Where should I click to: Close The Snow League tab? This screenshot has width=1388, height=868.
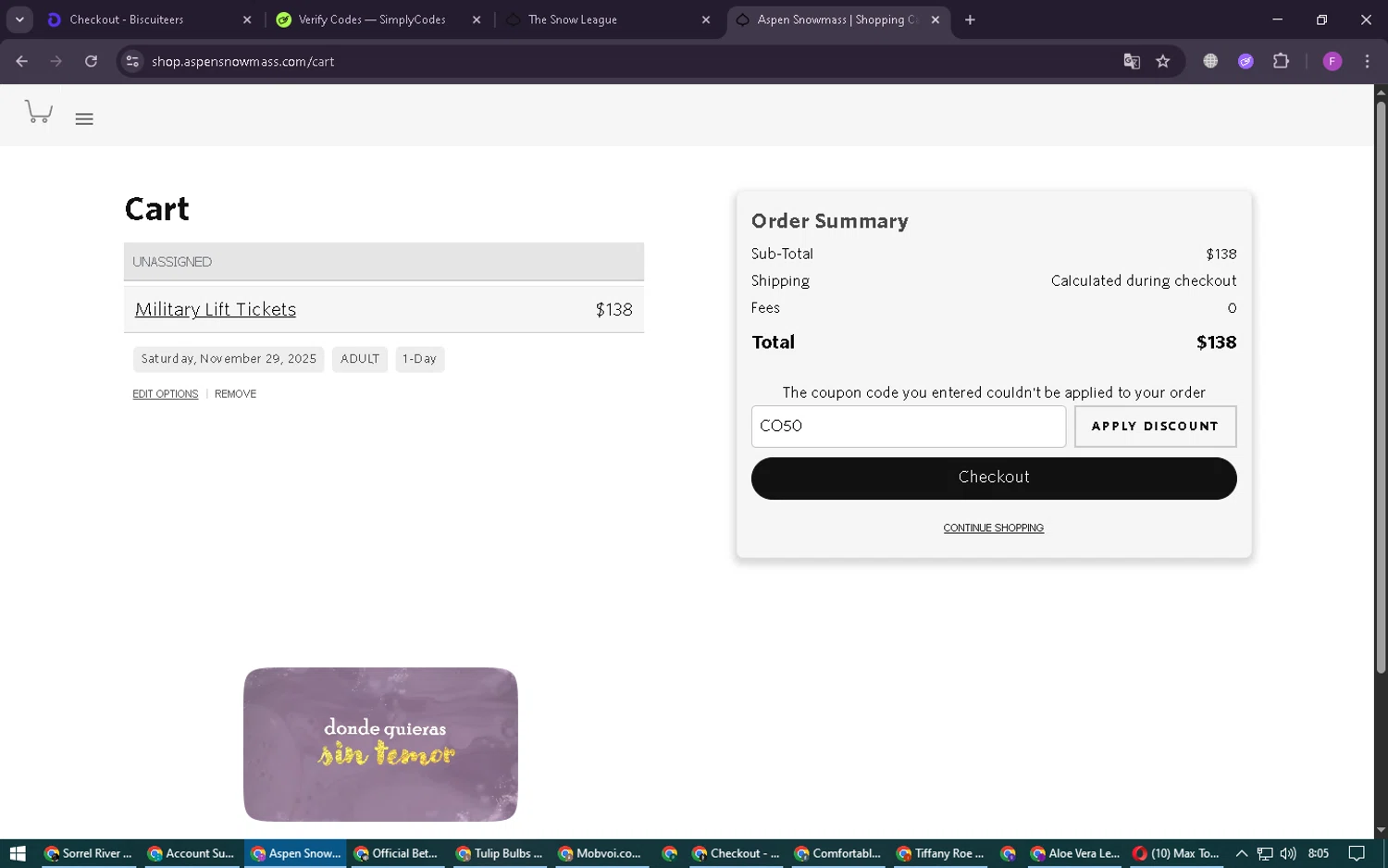pos(706,19)
